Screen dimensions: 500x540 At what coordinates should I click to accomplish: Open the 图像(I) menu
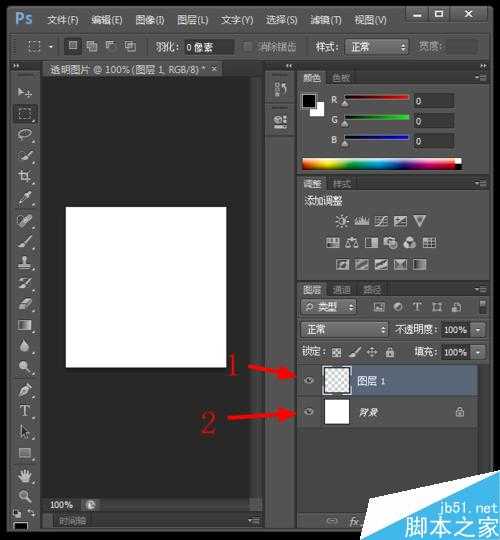(149, 20)
